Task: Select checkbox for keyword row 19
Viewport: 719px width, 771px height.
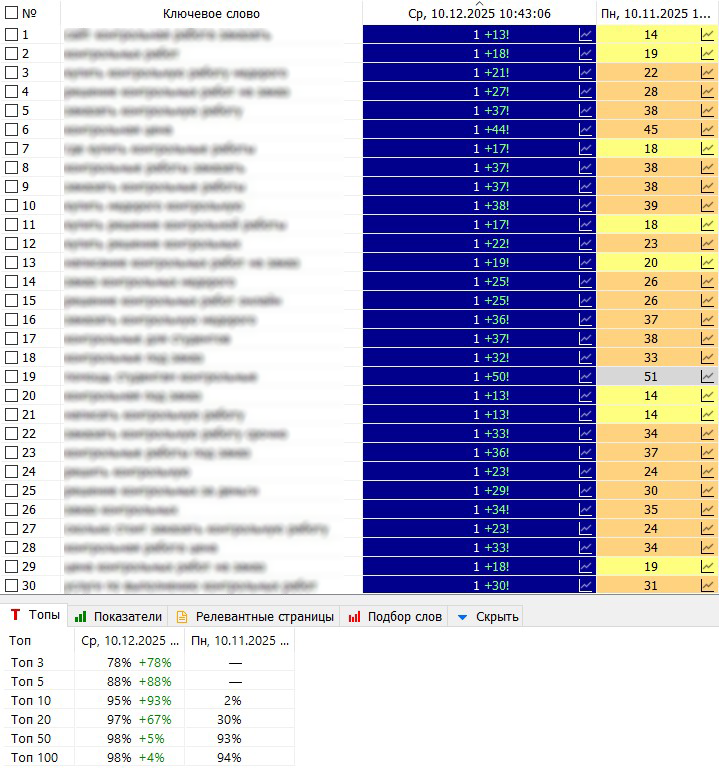Action: coord(11,377)
